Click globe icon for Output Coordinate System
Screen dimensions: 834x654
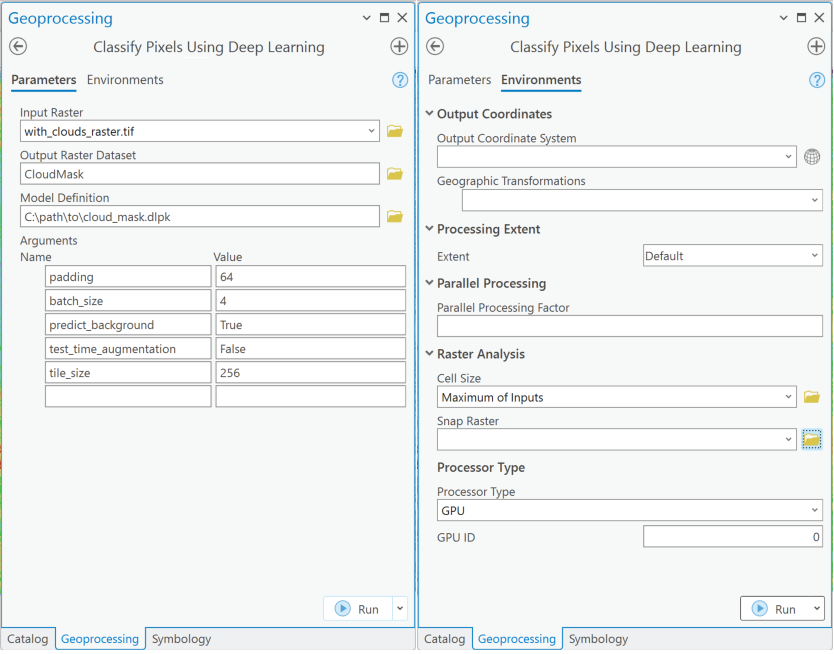pyautogui.click(x=812, y=157)
